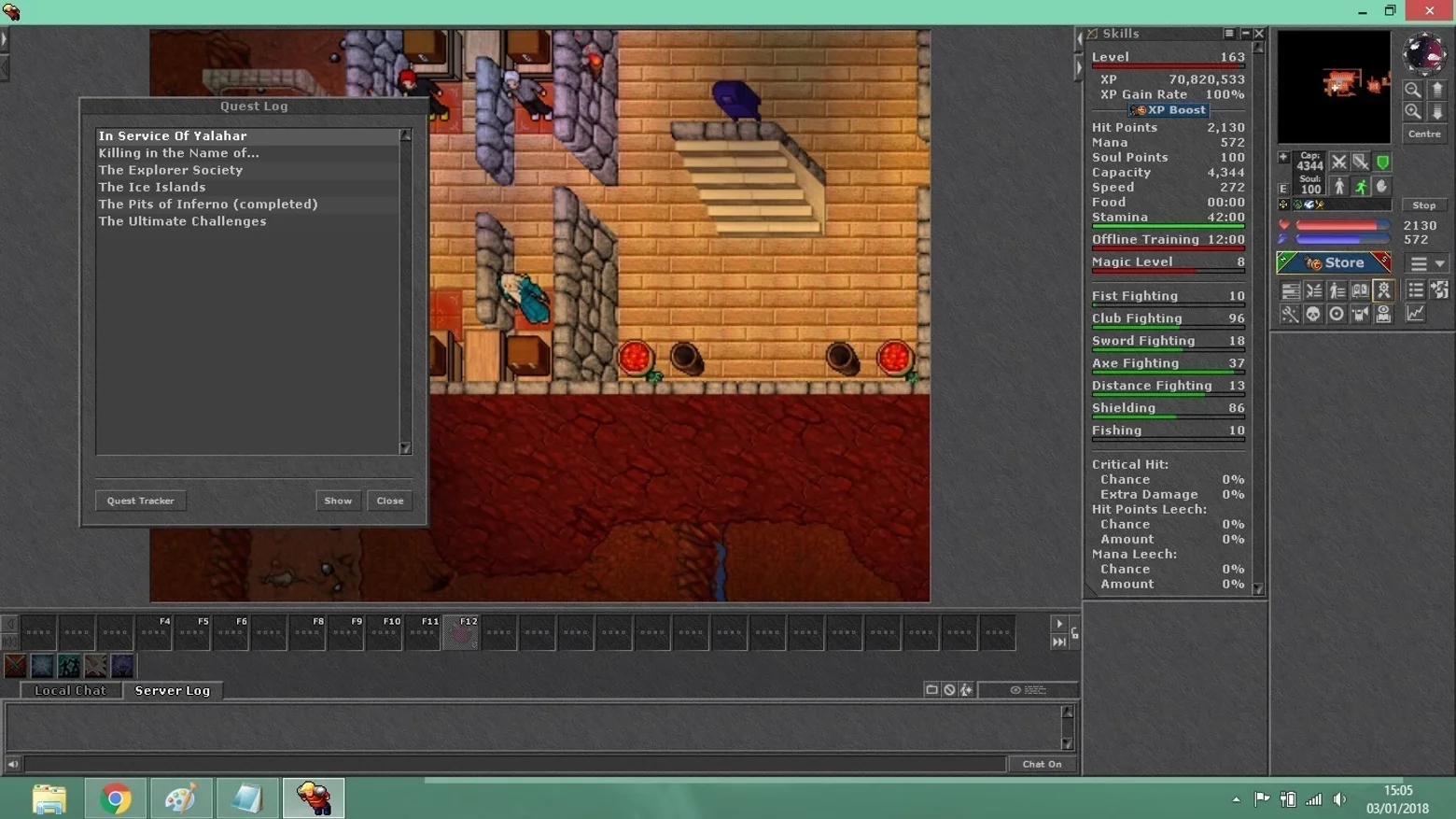Click the volume speaker tray icon
The height and width of the screenshot is (819, 1456).
(x=1340, y=799)
